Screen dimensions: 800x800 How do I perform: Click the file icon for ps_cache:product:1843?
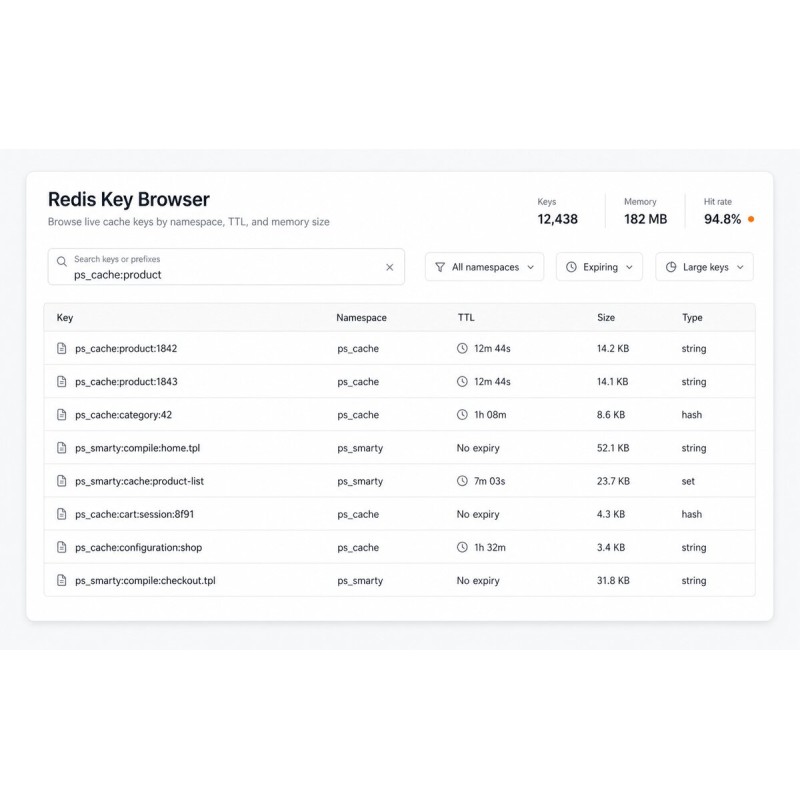[62, 382]
